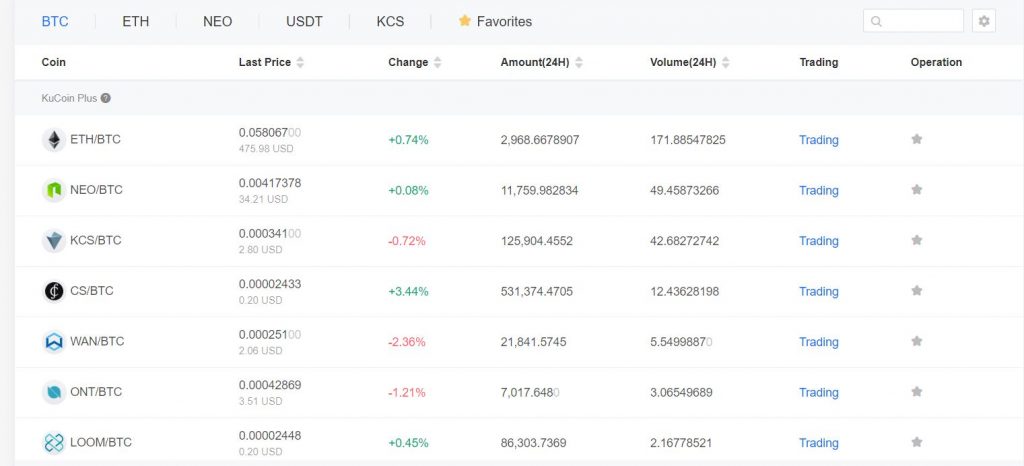Viewport: 1024px width, 466px height.
Task: Click the CS coin logo icon
Action: 54,291
